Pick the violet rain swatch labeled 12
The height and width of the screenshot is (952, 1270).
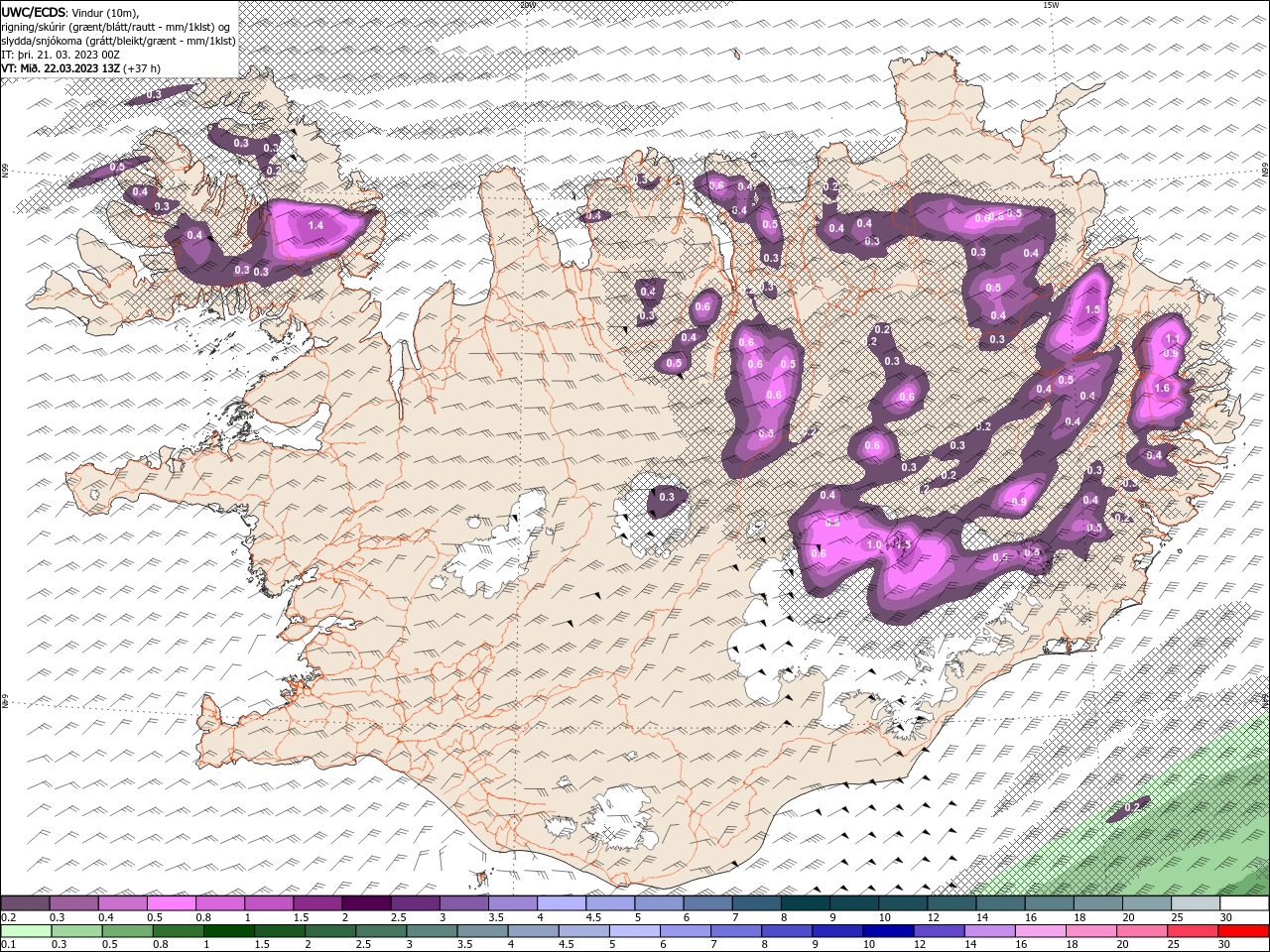click(x=939, y=931)
